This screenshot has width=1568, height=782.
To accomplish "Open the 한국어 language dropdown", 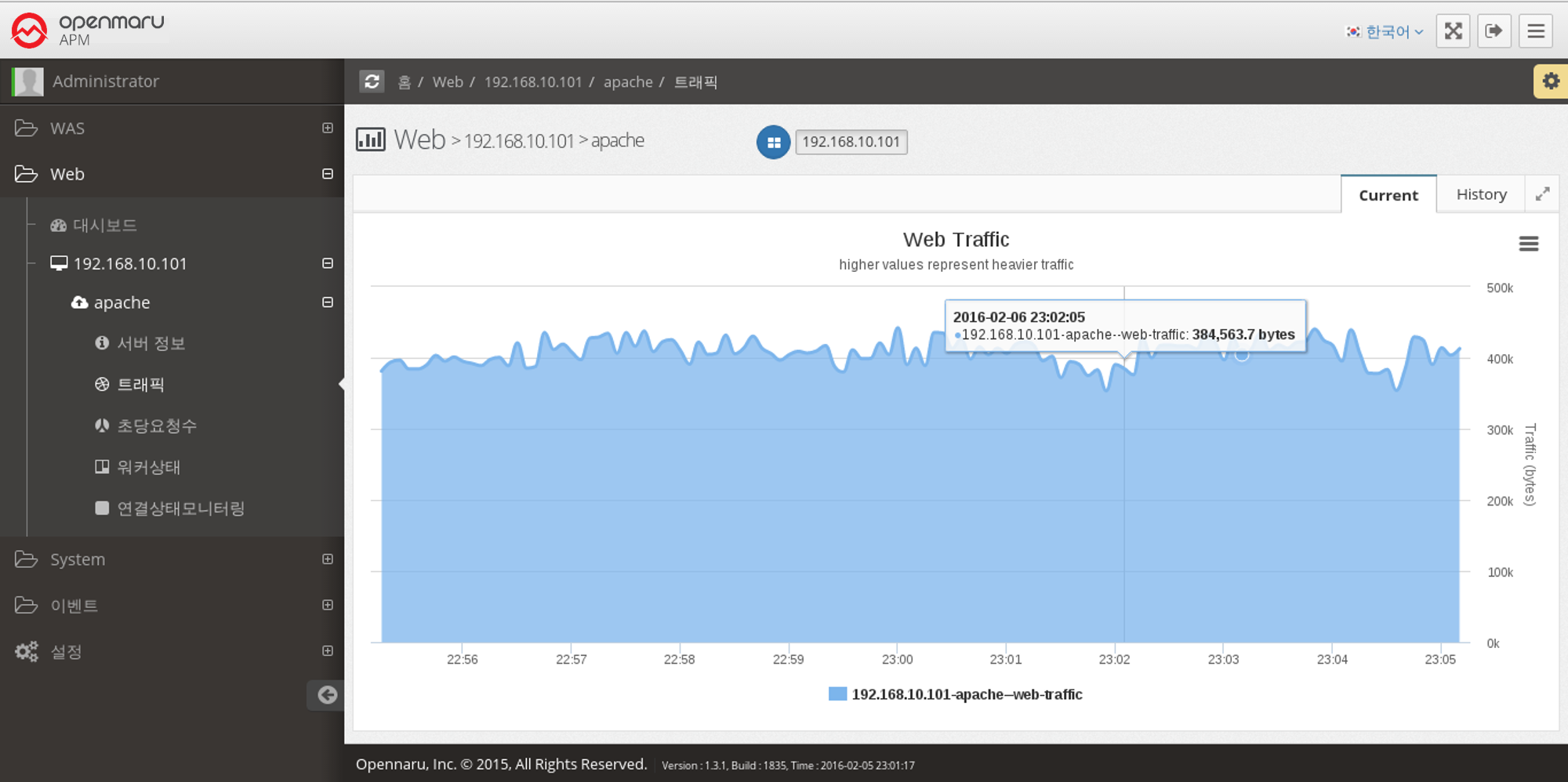I will (x=1385, y=32).
